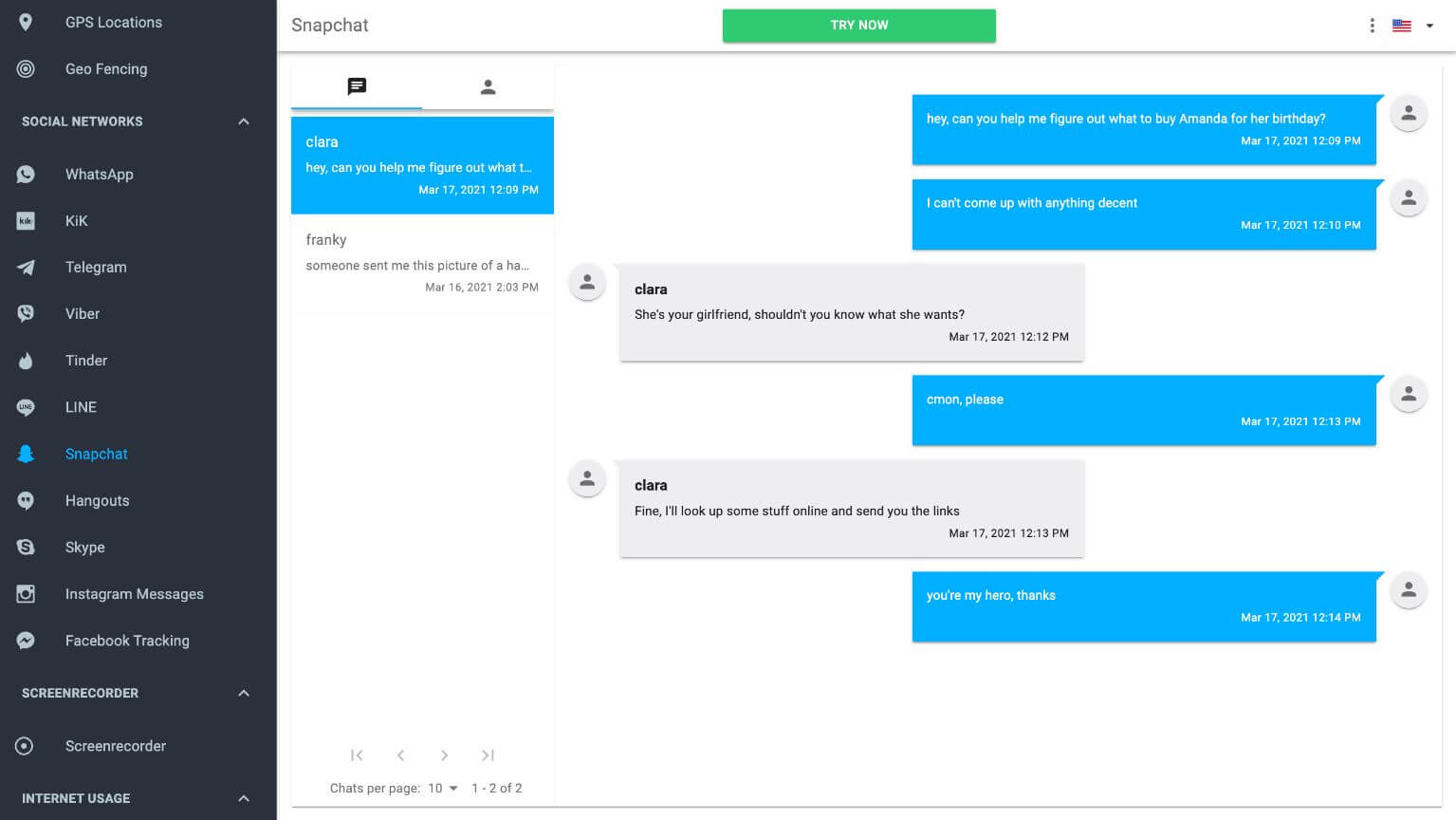Open the chats per page dropdown
The height and width of the screenshot is (820, 1456).
[443, 788]
